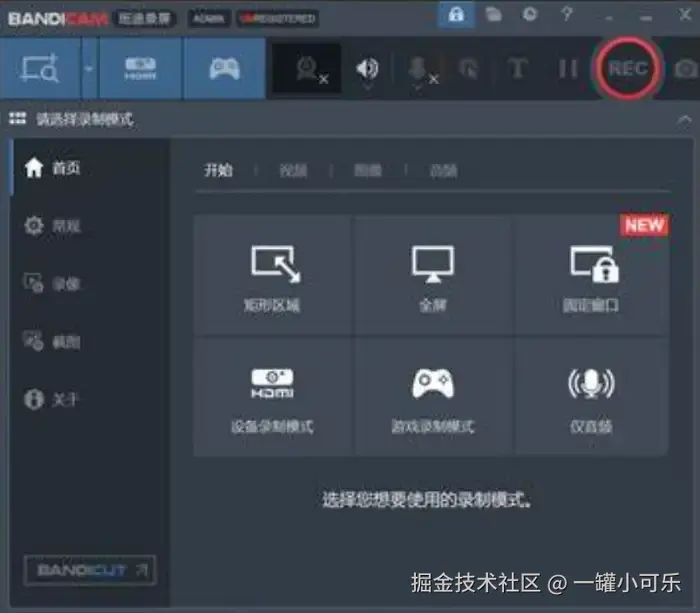
Task: Select the screen recording mode toolbar icon
Action: point(40,68)
